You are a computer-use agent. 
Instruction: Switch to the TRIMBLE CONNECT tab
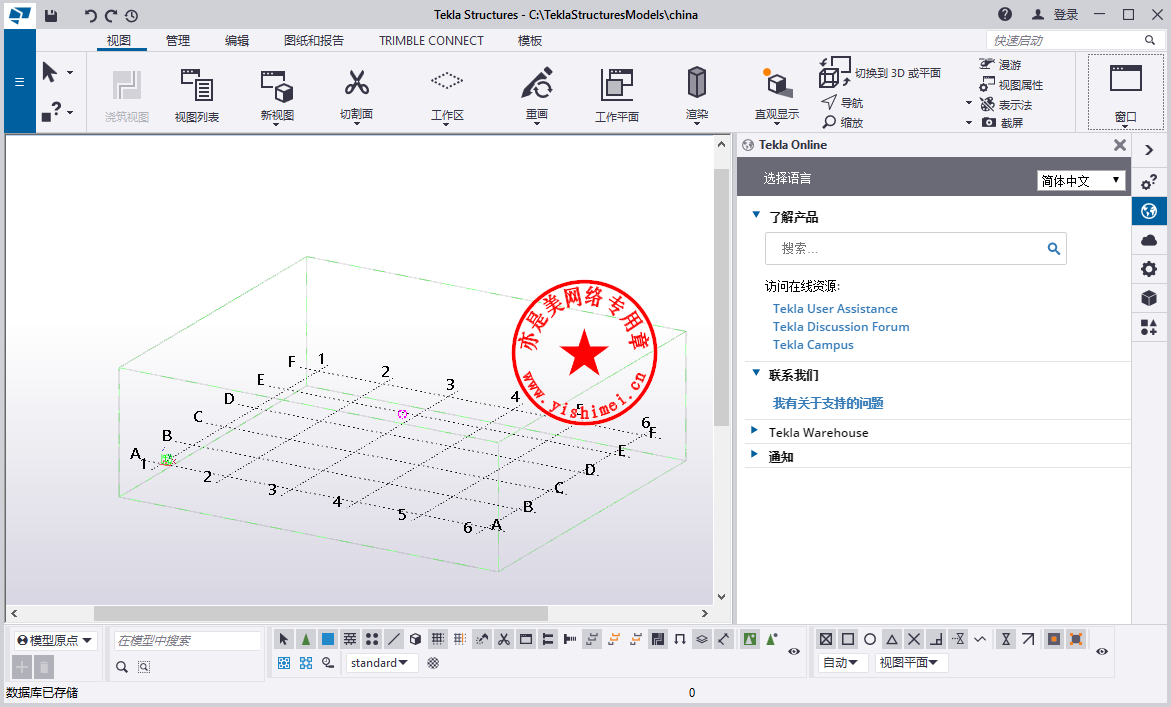click(431, 40)
